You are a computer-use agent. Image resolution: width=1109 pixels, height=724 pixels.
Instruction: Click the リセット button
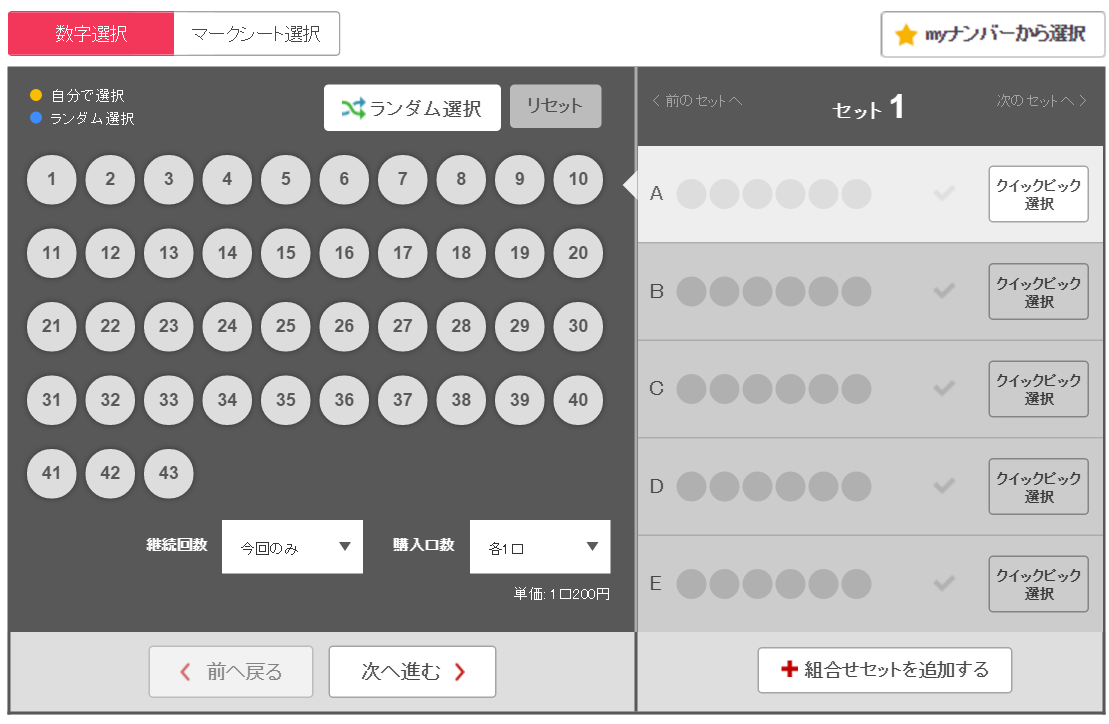(555, 106)
